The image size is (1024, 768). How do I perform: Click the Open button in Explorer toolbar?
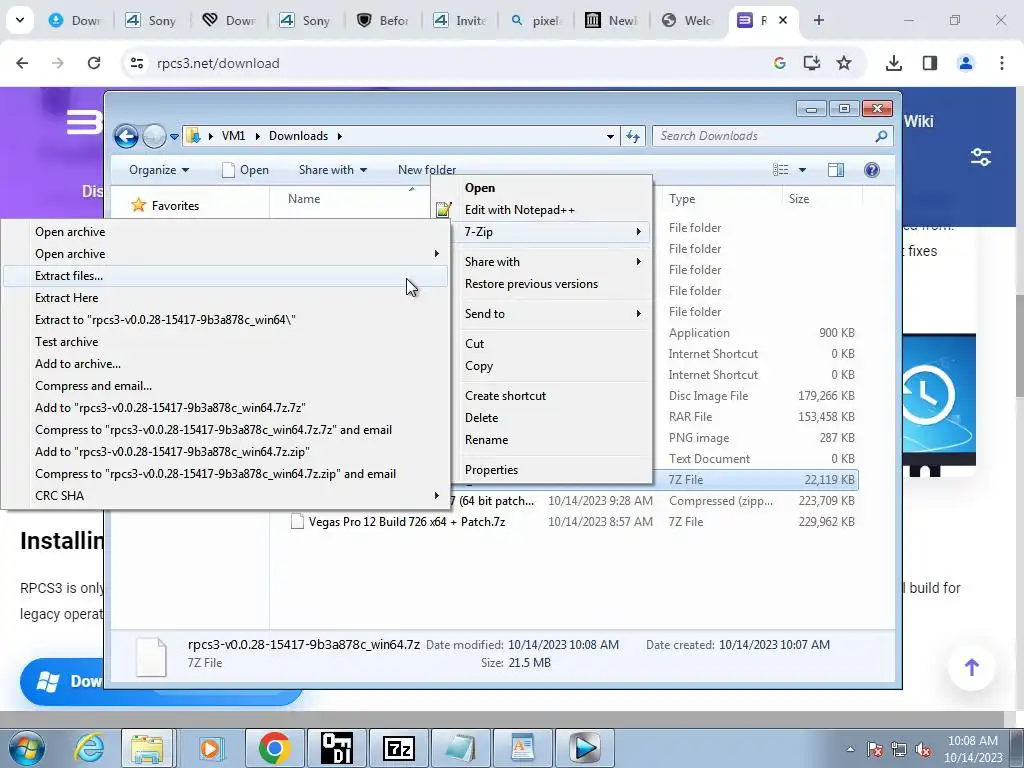point(246,170)
